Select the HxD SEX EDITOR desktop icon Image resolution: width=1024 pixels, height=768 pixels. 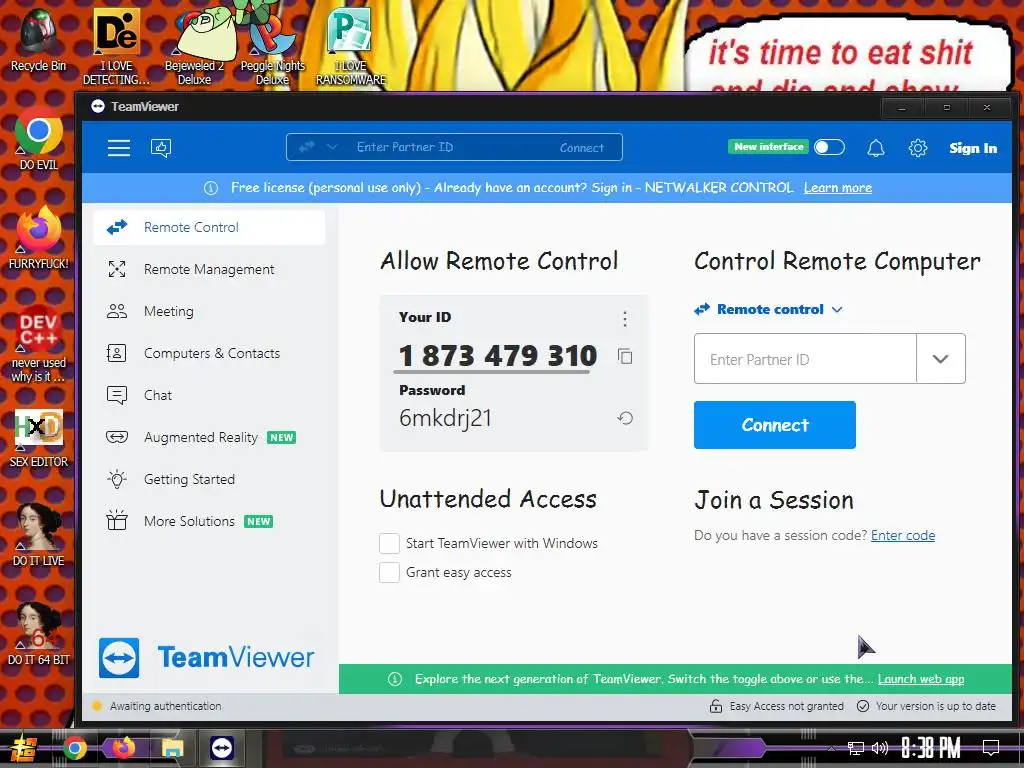click(38, 437)
